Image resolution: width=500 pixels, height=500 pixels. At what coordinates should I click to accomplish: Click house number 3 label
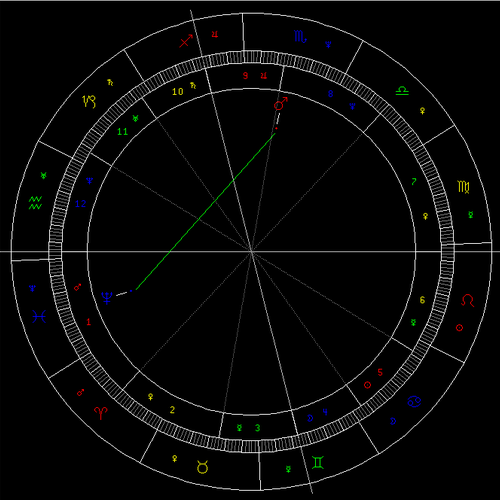pyautogui.click(x=257, y=428)
